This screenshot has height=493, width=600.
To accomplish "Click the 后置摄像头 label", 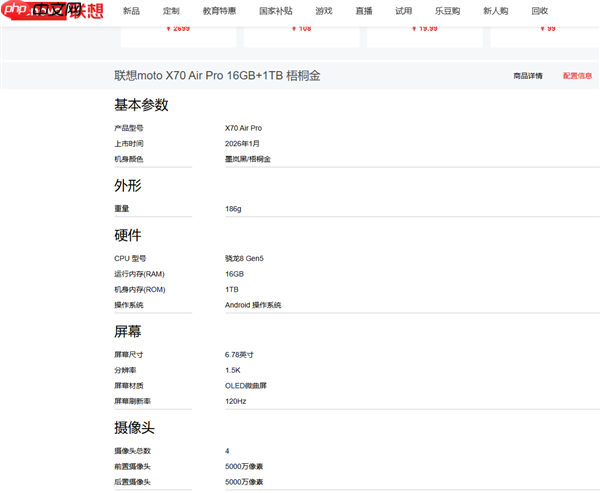I will click(132, 482).
